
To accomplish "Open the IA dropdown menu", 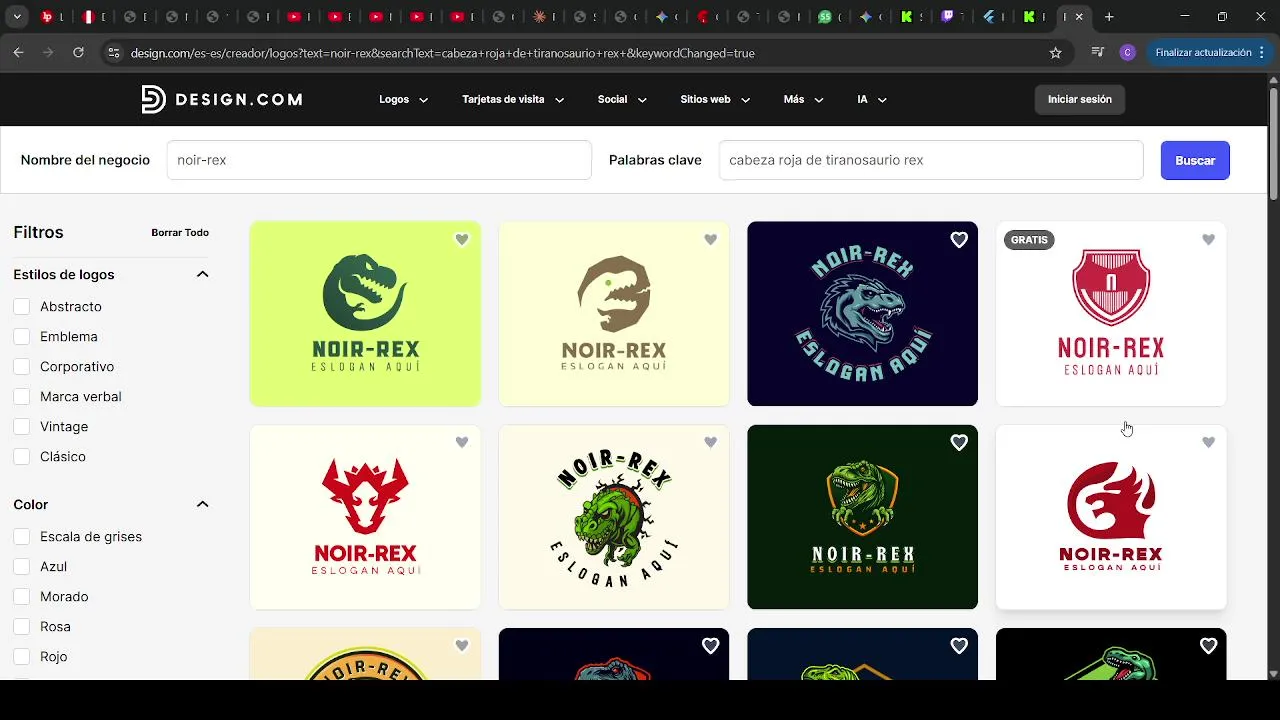I will (872, 99).
